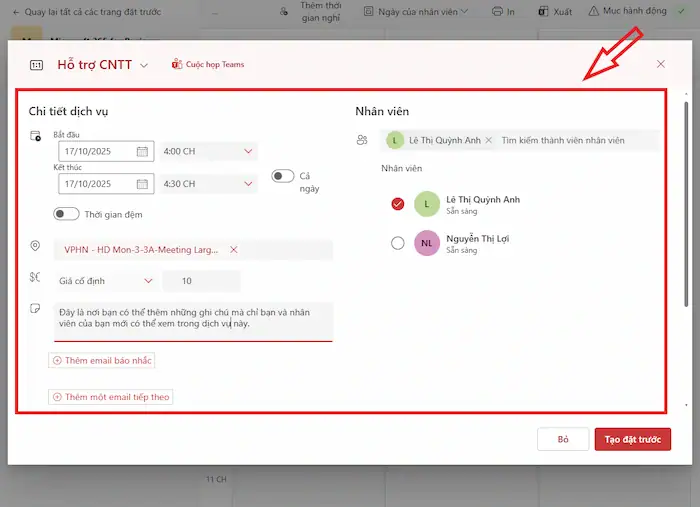Click the plus icon for Thêm email báo nhắc
The width and height of the screenshot is (700, 507).
57,360
